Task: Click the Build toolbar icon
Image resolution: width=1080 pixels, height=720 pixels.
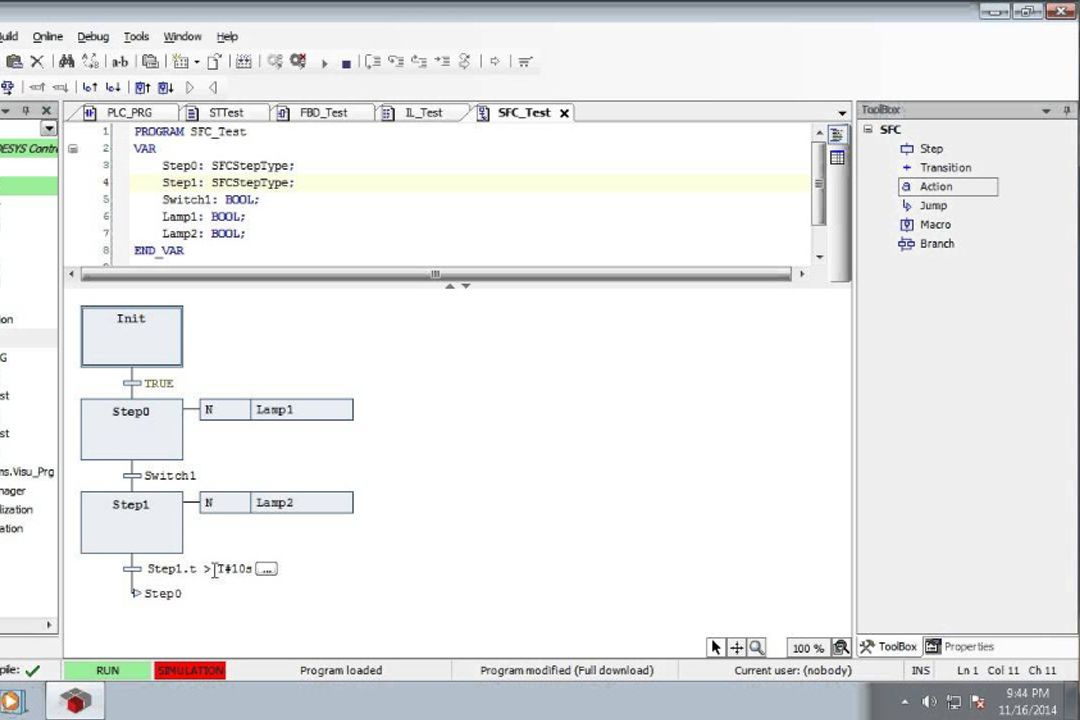Action: [x=180, y=62]
